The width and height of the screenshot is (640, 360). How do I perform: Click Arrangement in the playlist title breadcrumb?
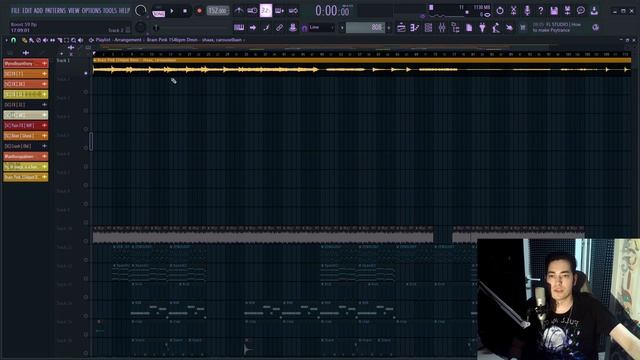pos(128,40)
